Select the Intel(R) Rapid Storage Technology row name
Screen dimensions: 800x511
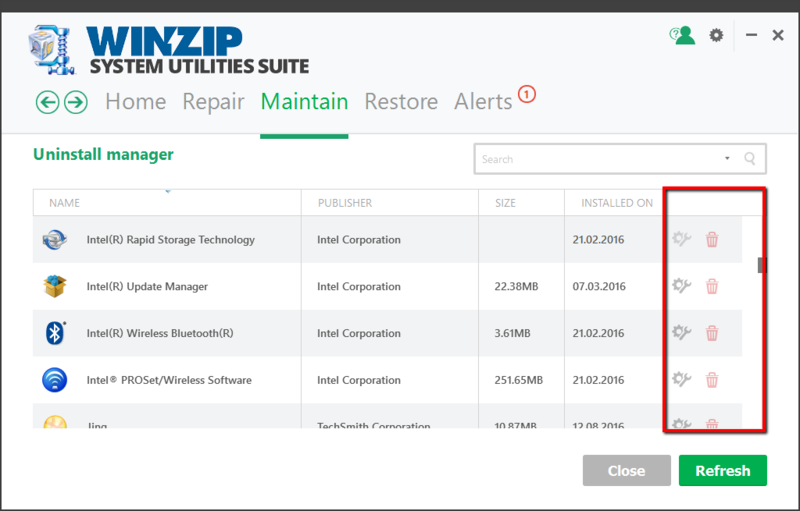pos(170,240)
